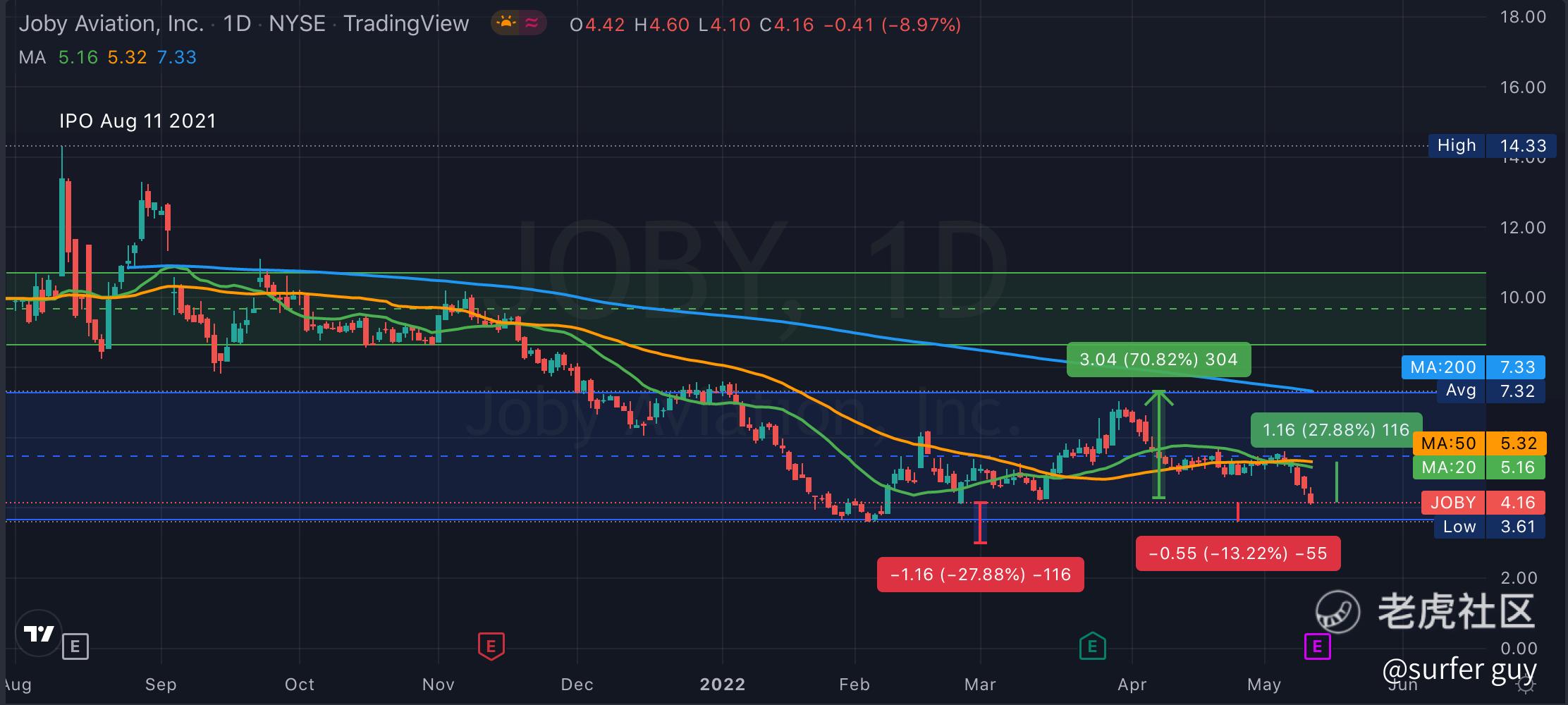The width and height of the screenshot is (1568, 705).
Task: Click the green MA value 5.16 in legend
Action: (78, 57)
